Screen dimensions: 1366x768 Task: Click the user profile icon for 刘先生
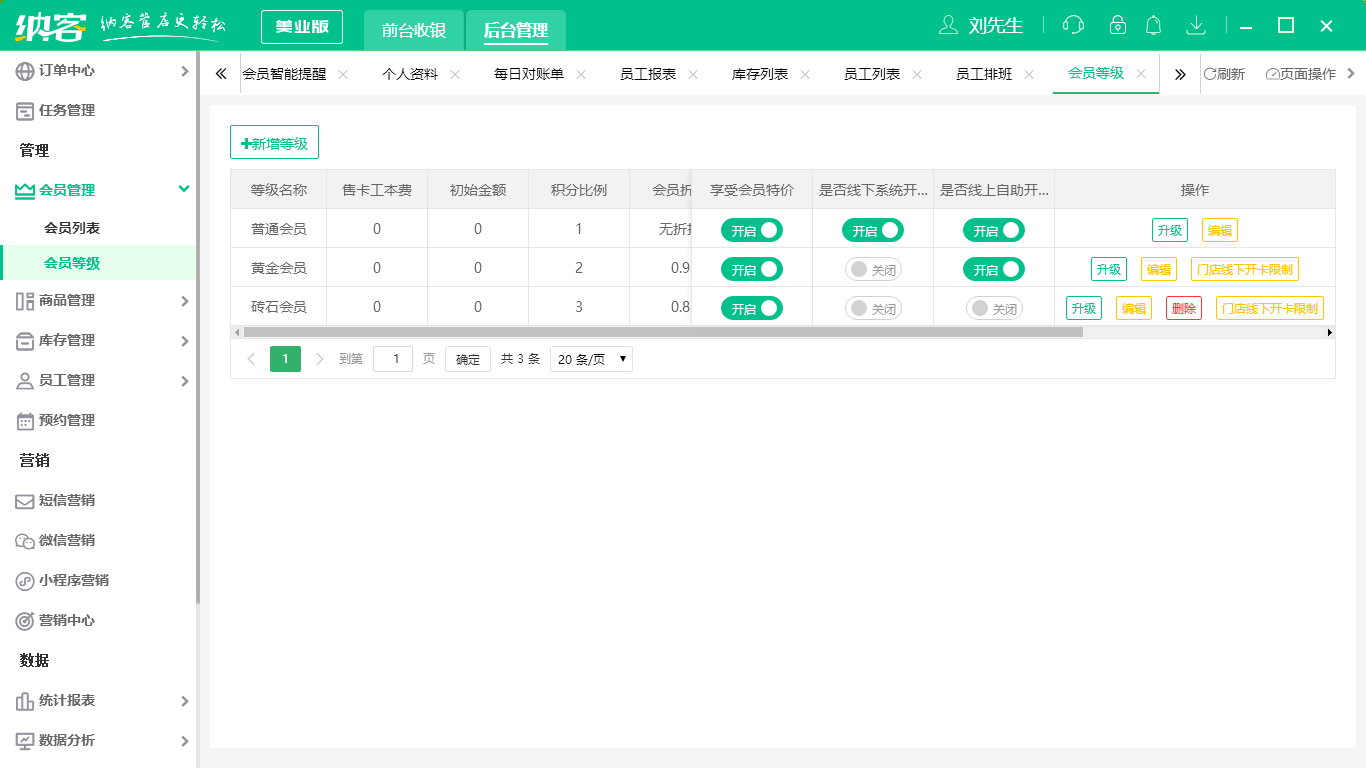click(x=948, y=25)
